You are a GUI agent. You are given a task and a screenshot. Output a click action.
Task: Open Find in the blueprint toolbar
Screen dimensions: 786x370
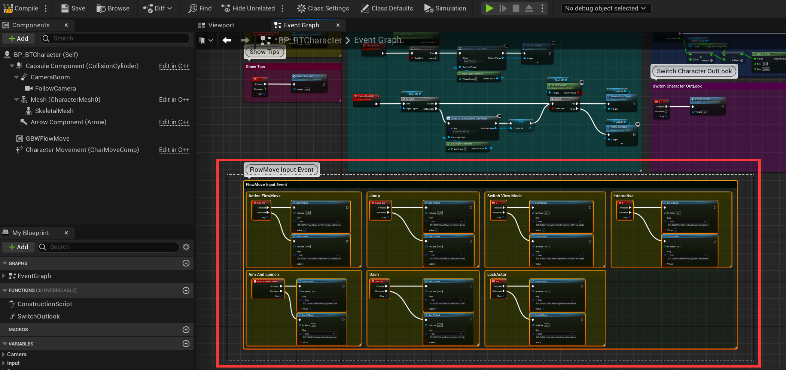coord(200,9)
